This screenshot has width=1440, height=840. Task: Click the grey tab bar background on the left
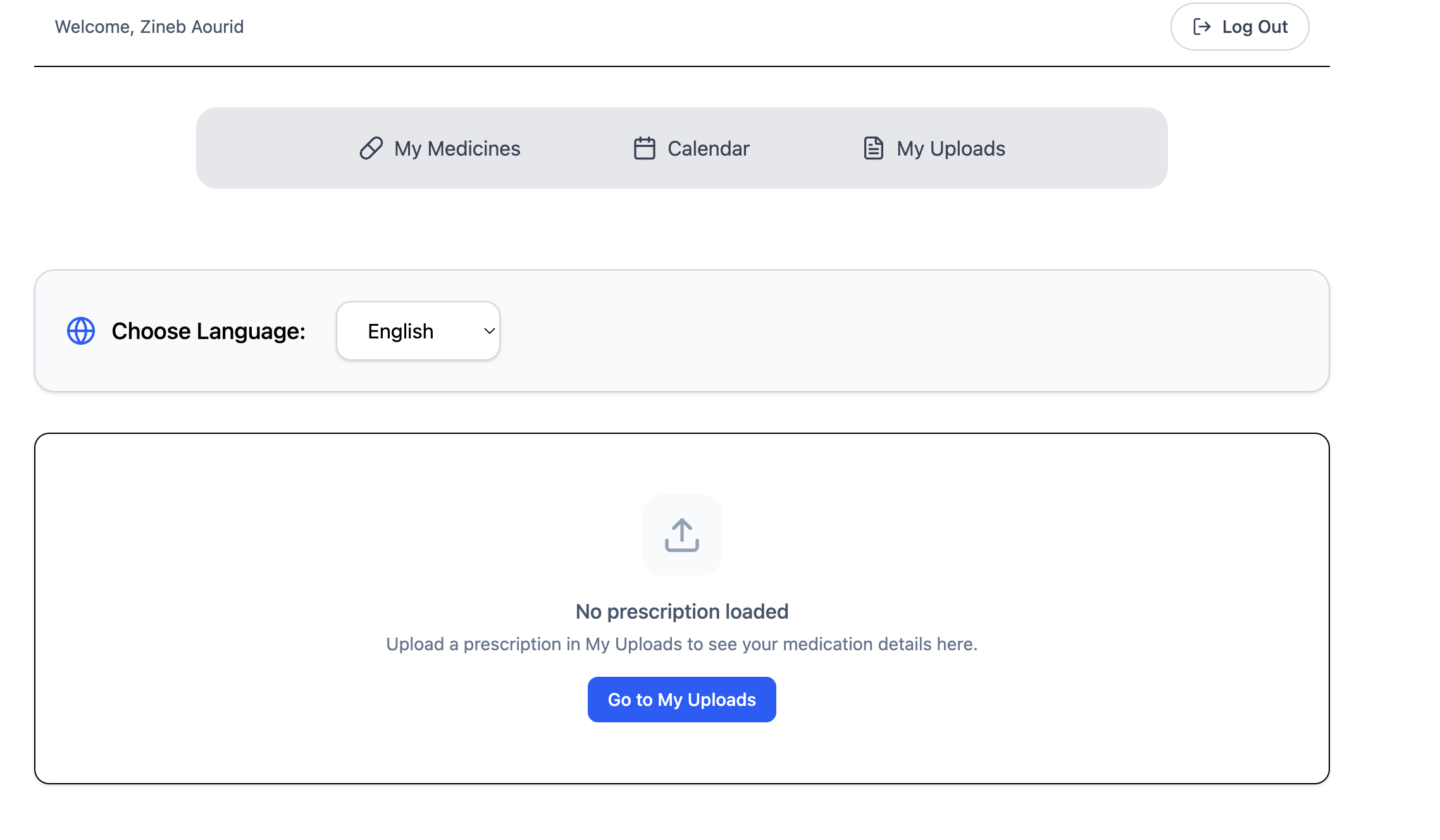(x=266, y=148)
